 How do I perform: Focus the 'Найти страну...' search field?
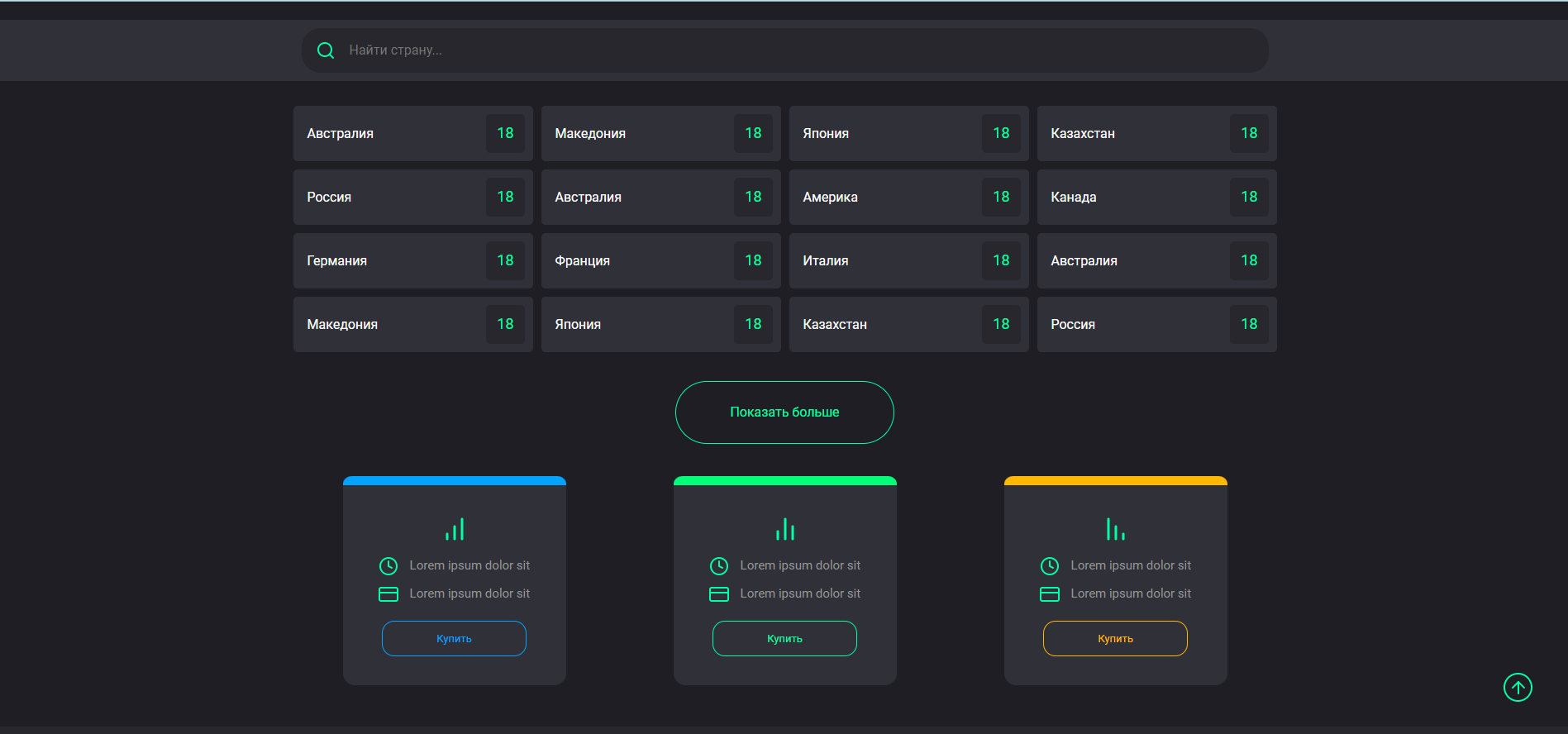click(794, 50)
